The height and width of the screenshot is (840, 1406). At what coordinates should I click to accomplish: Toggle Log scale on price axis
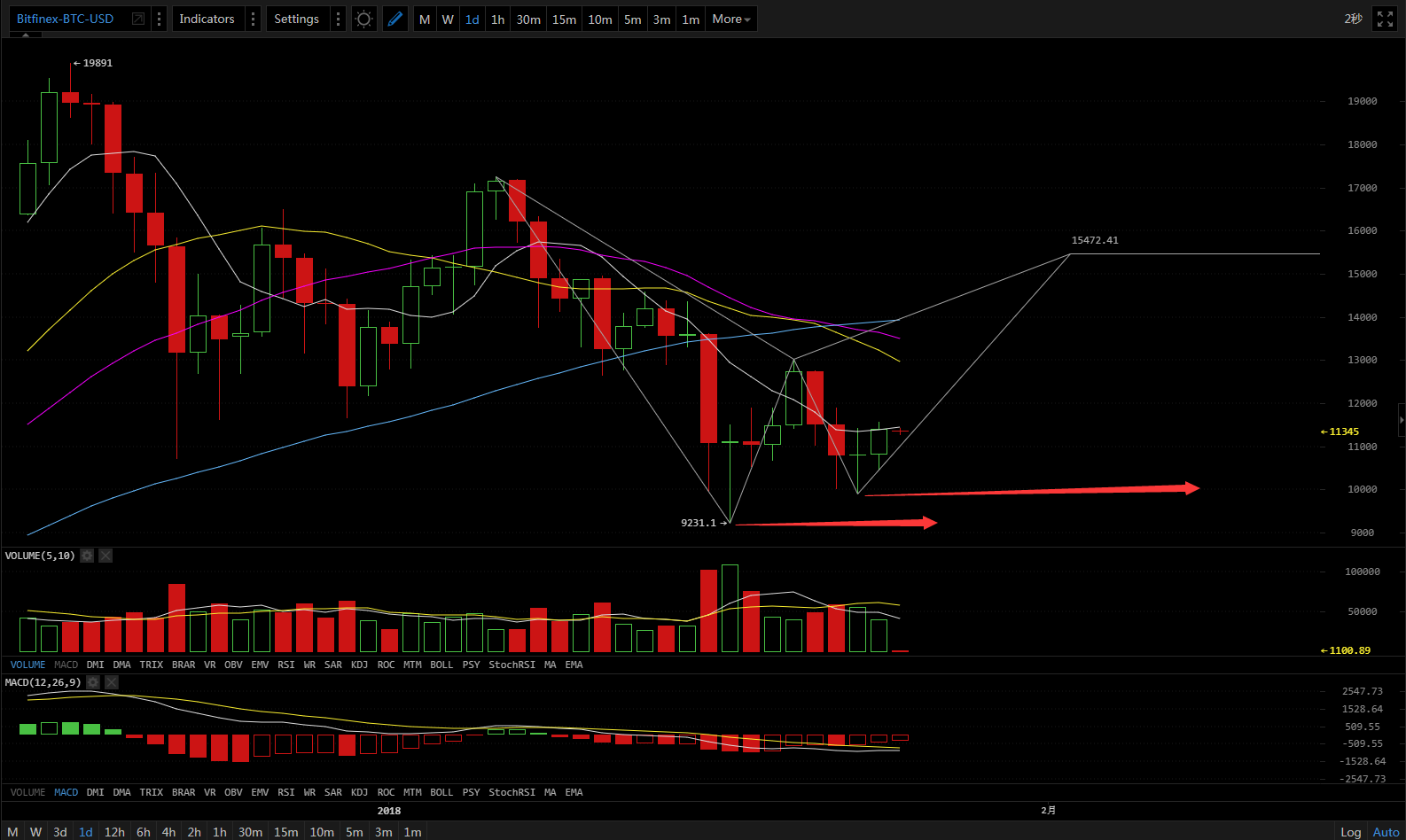click(x=1350, y=832)
